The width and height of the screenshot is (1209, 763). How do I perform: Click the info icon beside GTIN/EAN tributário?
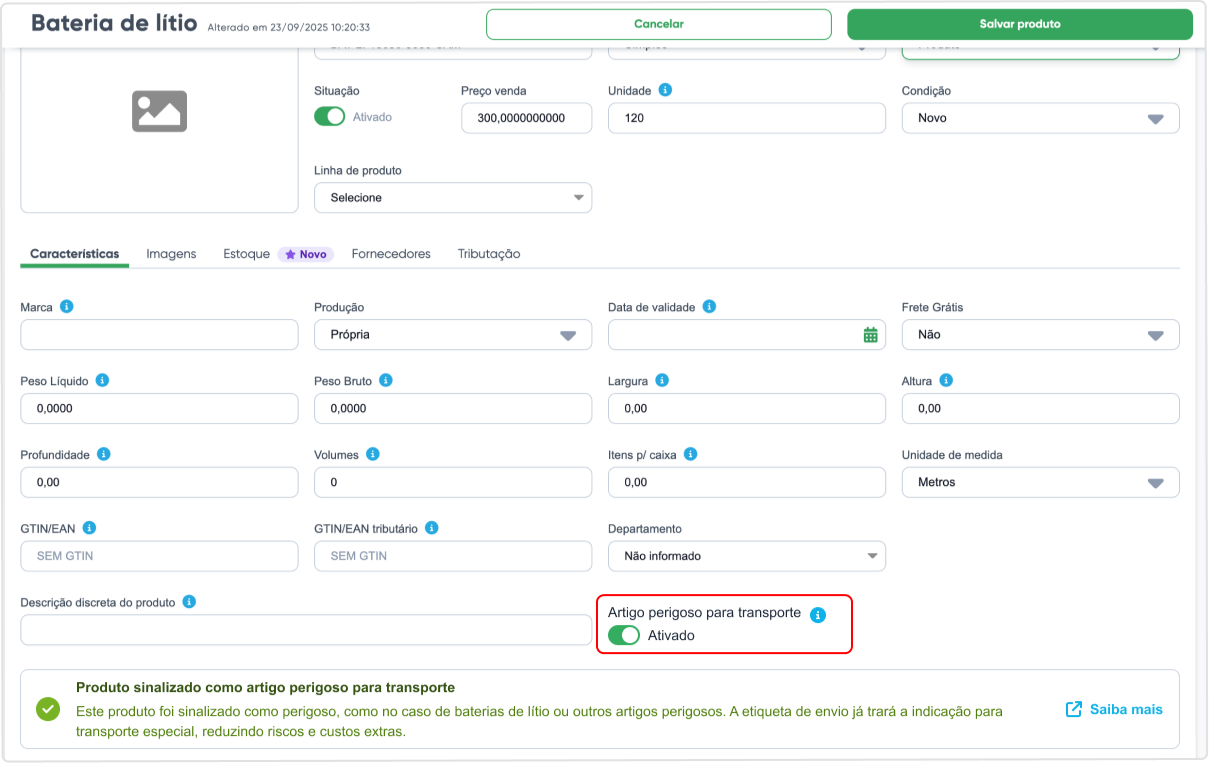(432, 528)
